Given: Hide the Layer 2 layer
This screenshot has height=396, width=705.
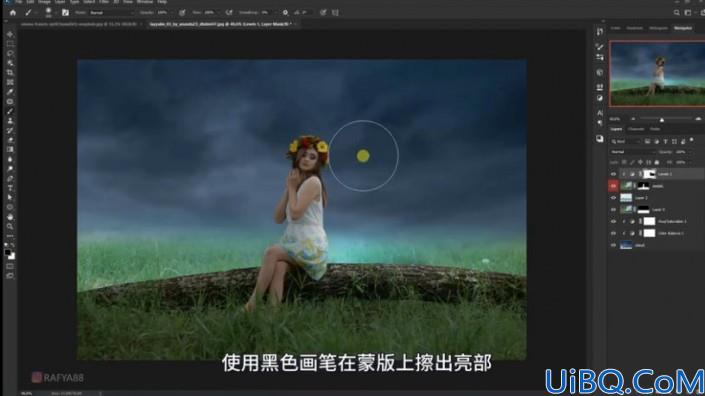Looking at the screenshot, I should point(613,198).
